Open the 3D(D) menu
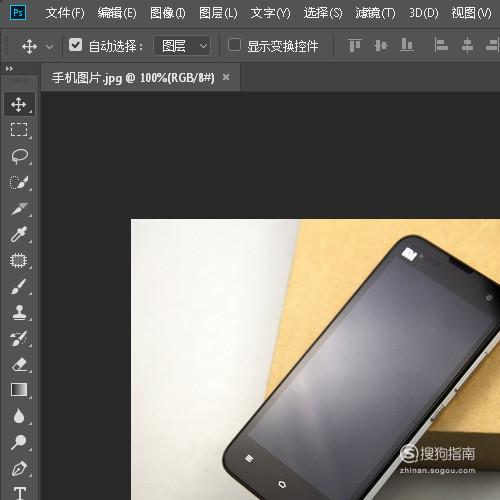The width and height of the screenshot is (500, 500). (x=424, y=13)
